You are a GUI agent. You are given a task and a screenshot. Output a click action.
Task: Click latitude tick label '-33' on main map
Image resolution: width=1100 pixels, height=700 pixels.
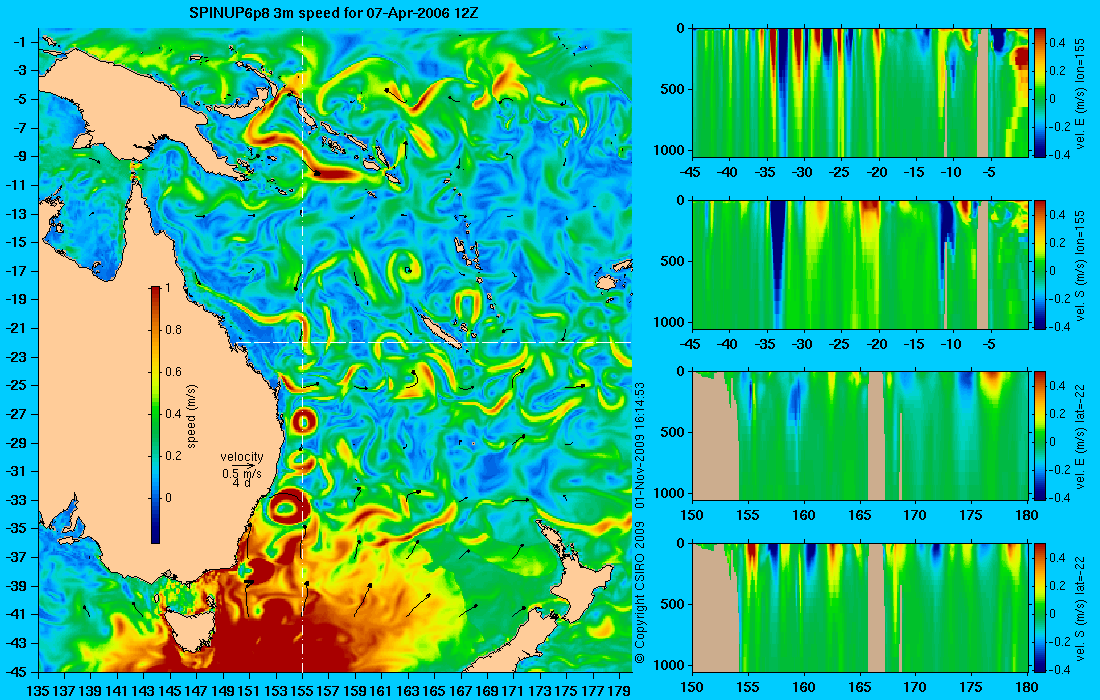click(x=15, y=500)
